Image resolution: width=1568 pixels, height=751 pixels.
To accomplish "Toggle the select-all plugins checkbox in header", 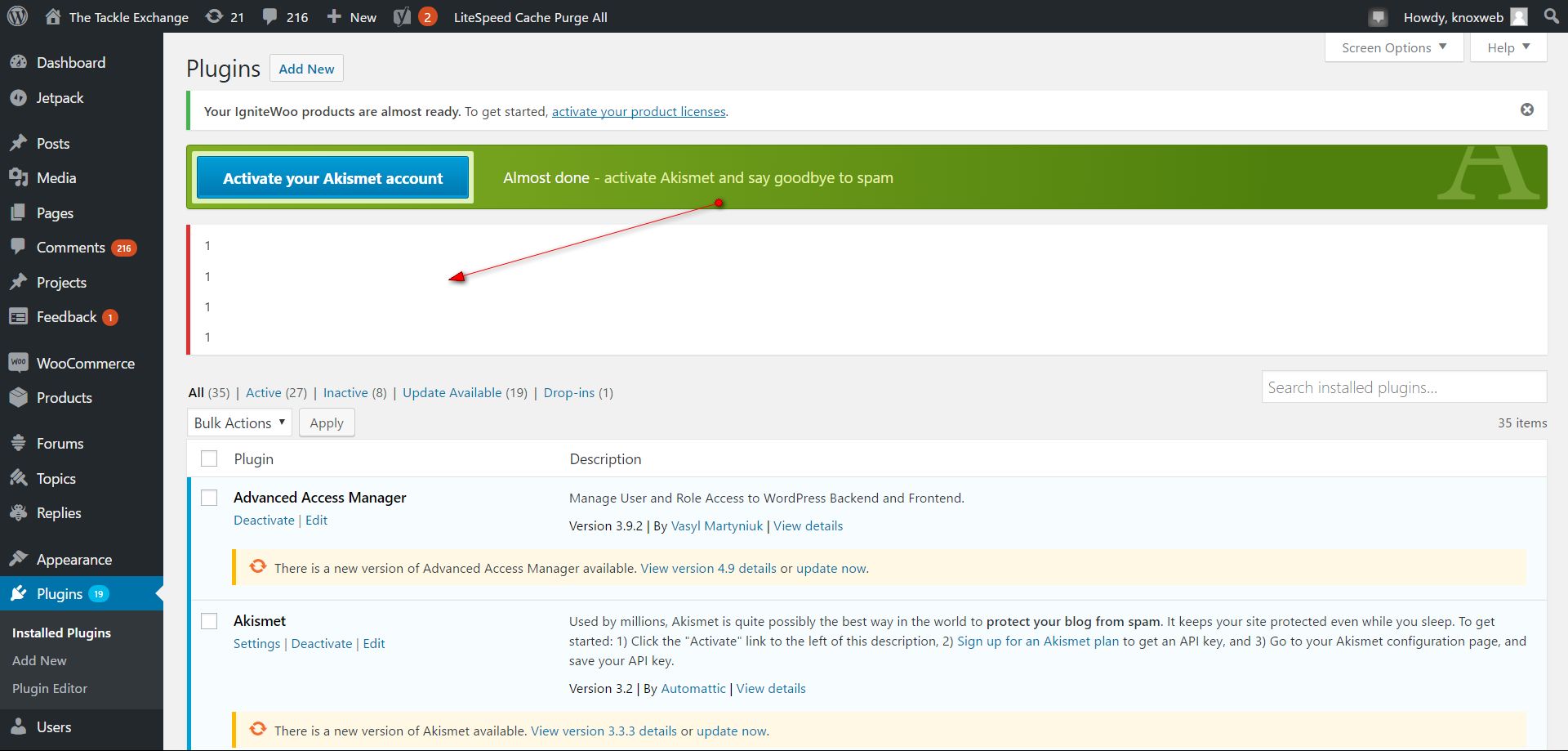I will (x=209, y=458).
